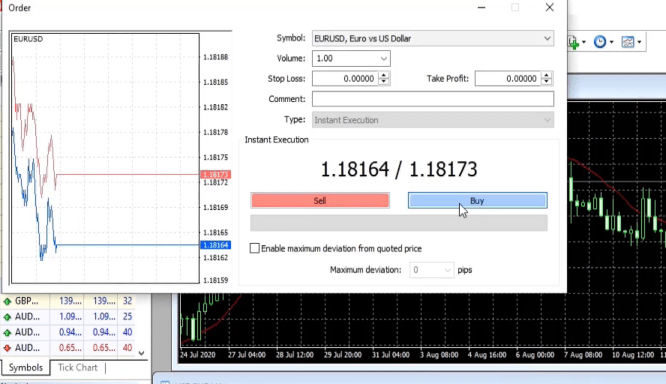This screenshot has height=384, width=666.
Task: Open the Periods clock icon in toolbar
Action: coord(600,42)
